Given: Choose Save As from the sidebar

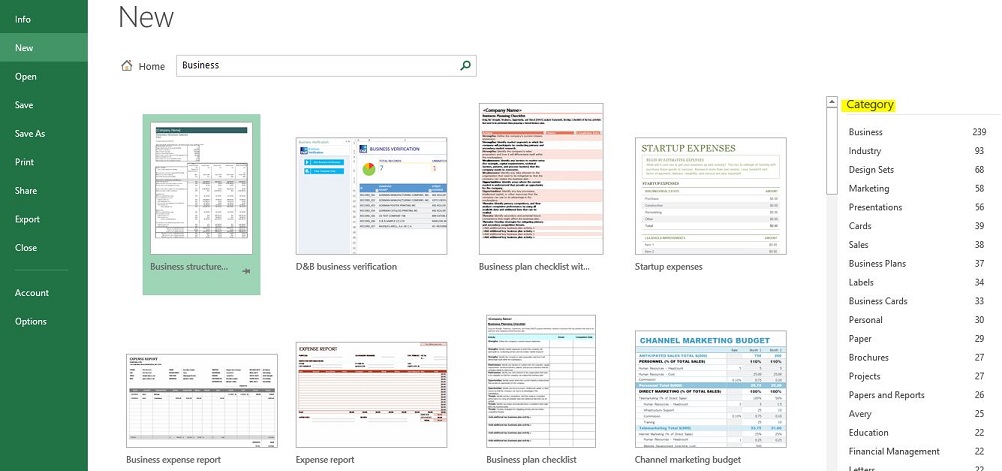Looking at the screenshot, I should 44,134.
